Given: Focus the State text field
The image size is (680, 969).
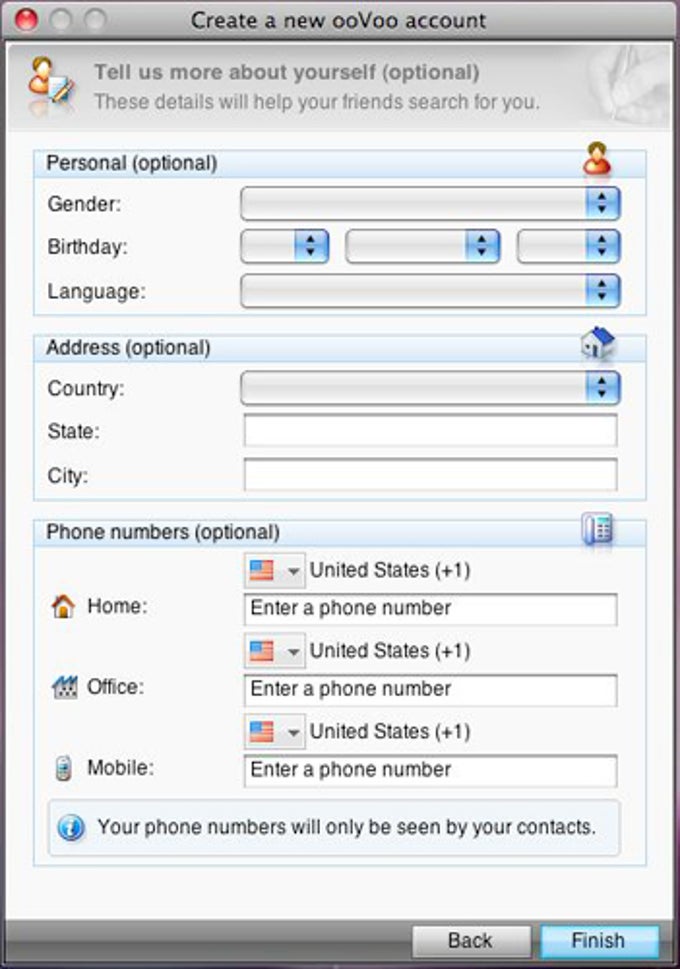Looking at the screenshot, I should pos(430,430).
